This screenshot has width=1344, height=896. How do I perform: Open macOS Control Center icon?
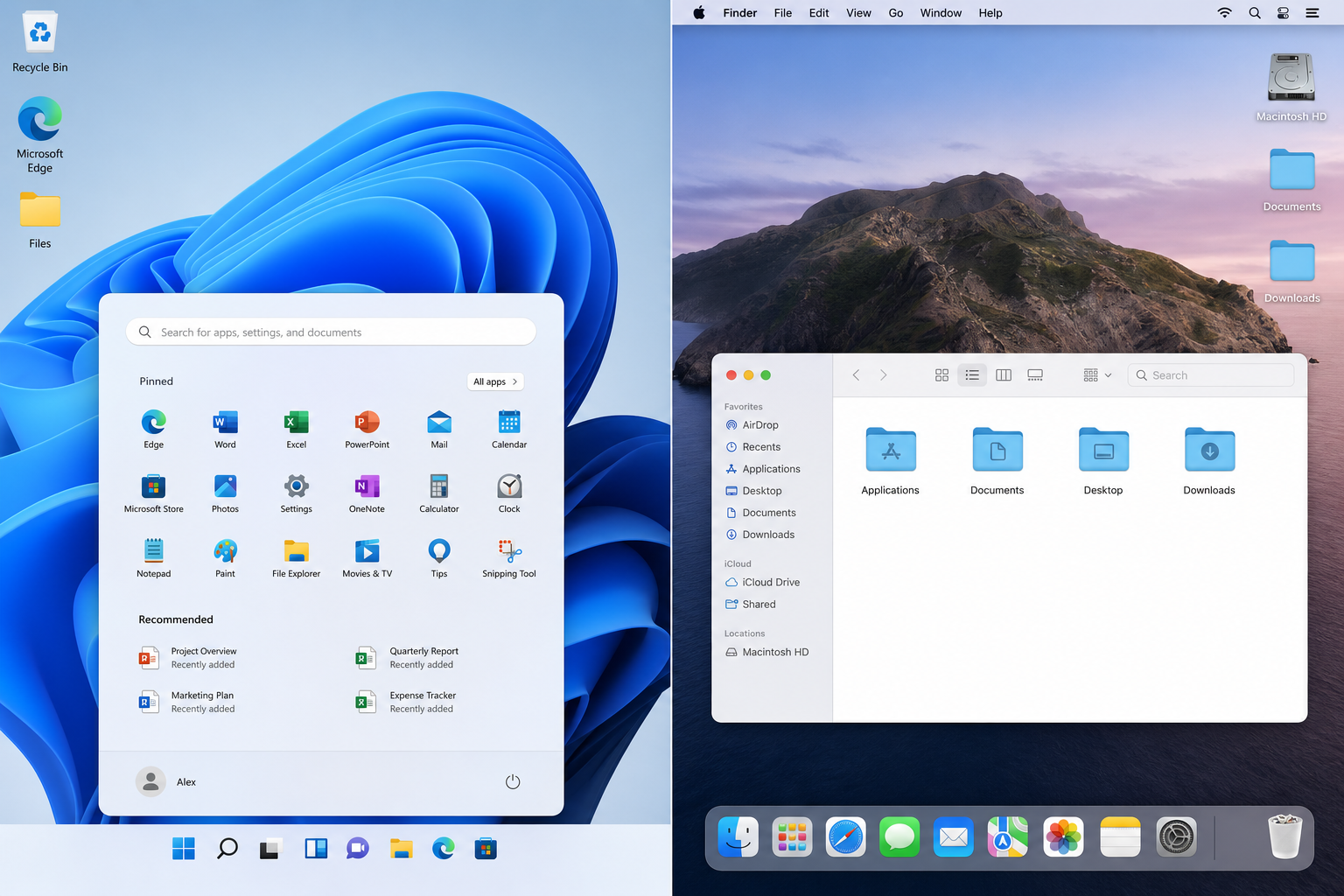(1283, 13)
